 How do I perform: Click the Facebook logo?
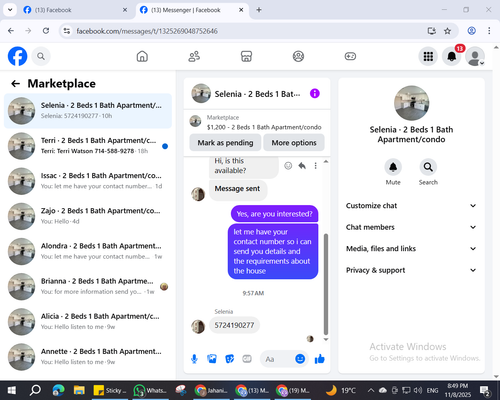pyautogui.click(x=17, y=56)
